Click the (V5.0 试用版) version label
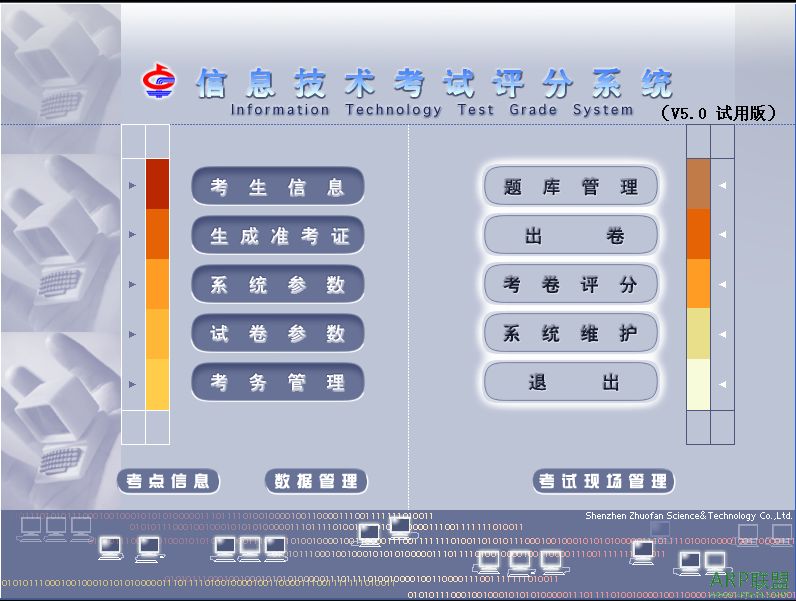 pos(718,113)
